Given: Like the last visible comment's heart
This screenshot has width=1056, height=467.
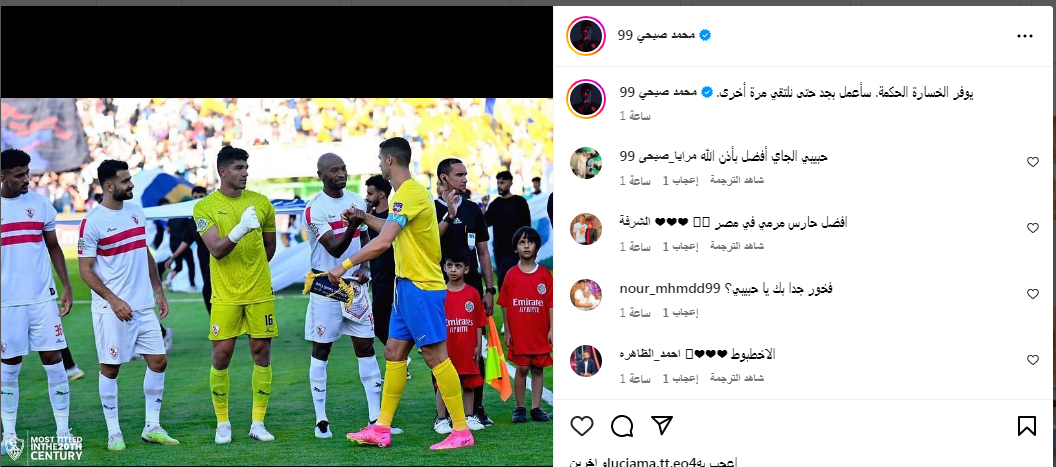Looking at the screenshot, I should (1032, 360).
